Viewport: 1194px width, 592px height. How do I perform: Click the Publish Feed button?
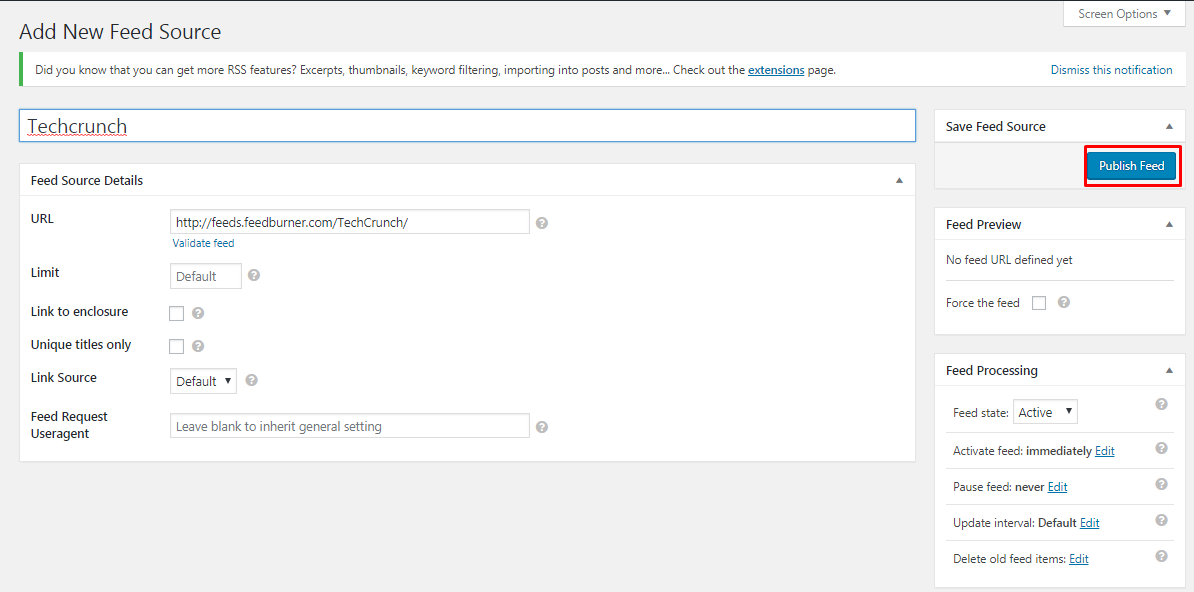pos(1132,166)
